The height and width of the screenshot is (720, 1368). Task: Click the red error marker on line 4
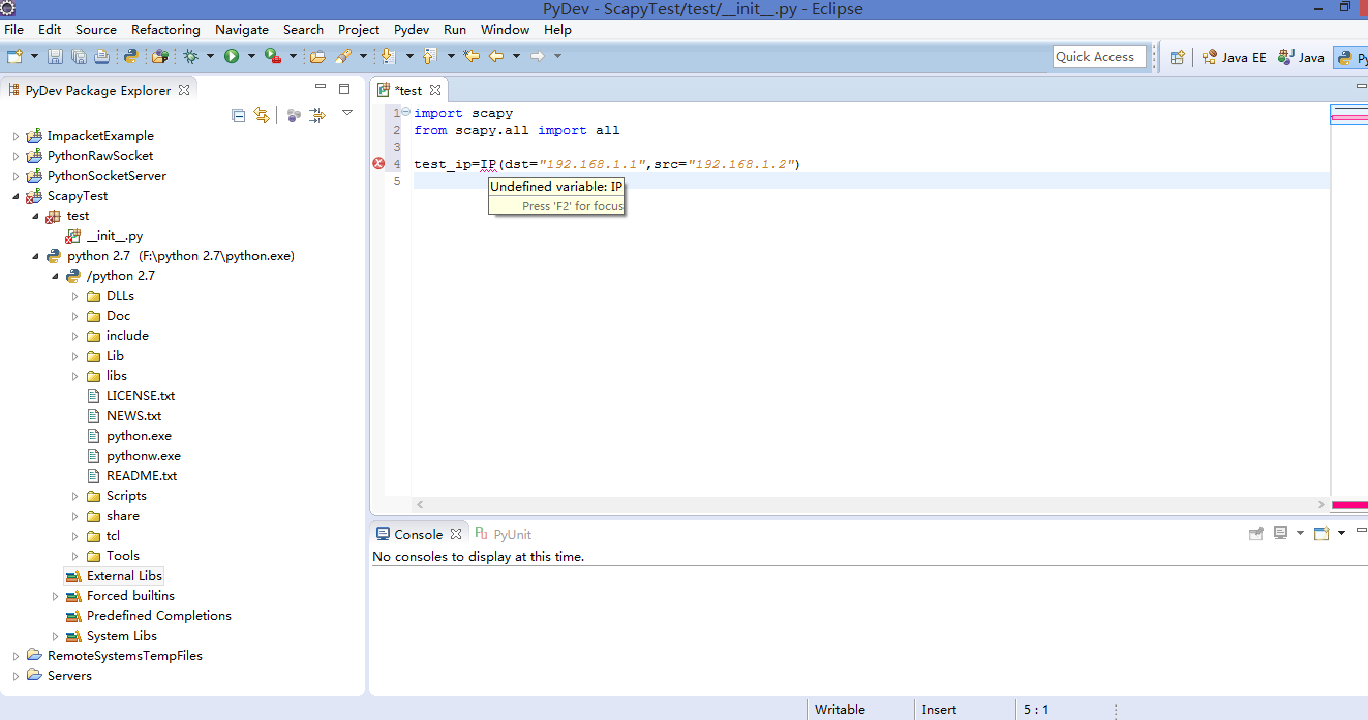(x=378, y=163)
